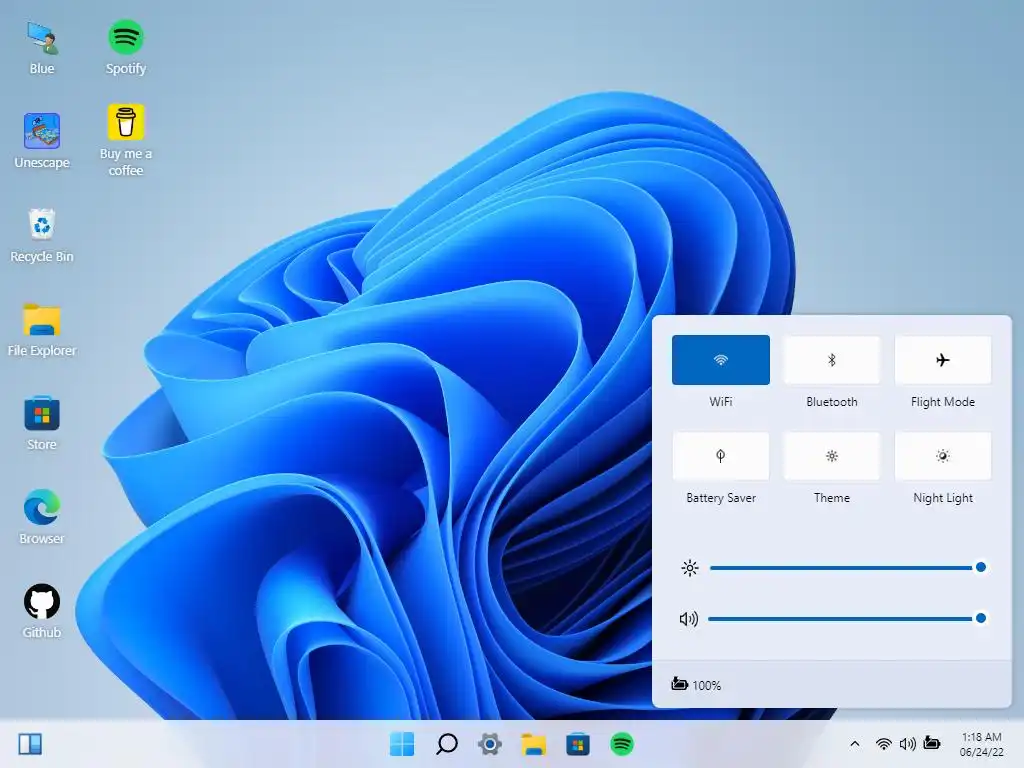This screenshot has height=768, width=1024.
Task: Click the WiFi icon in system tray
Action: coord(884,744)
